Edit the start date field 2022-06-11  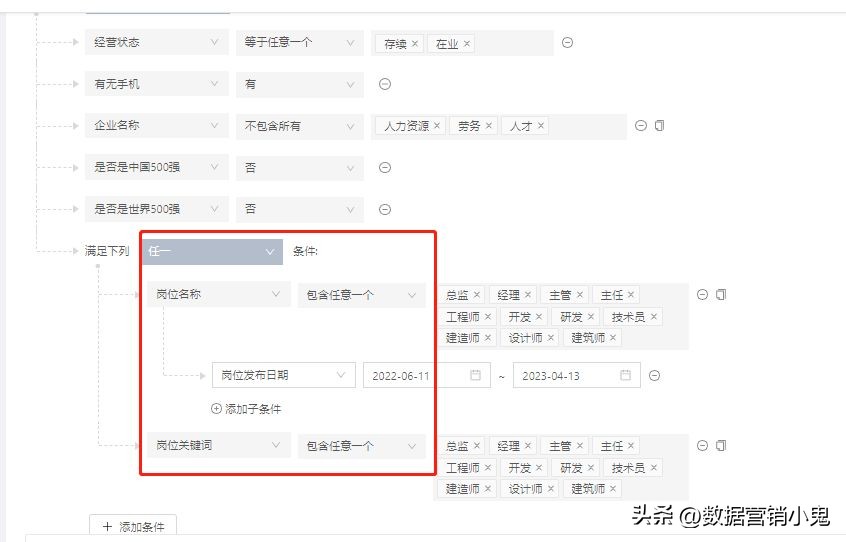[426, 375]
